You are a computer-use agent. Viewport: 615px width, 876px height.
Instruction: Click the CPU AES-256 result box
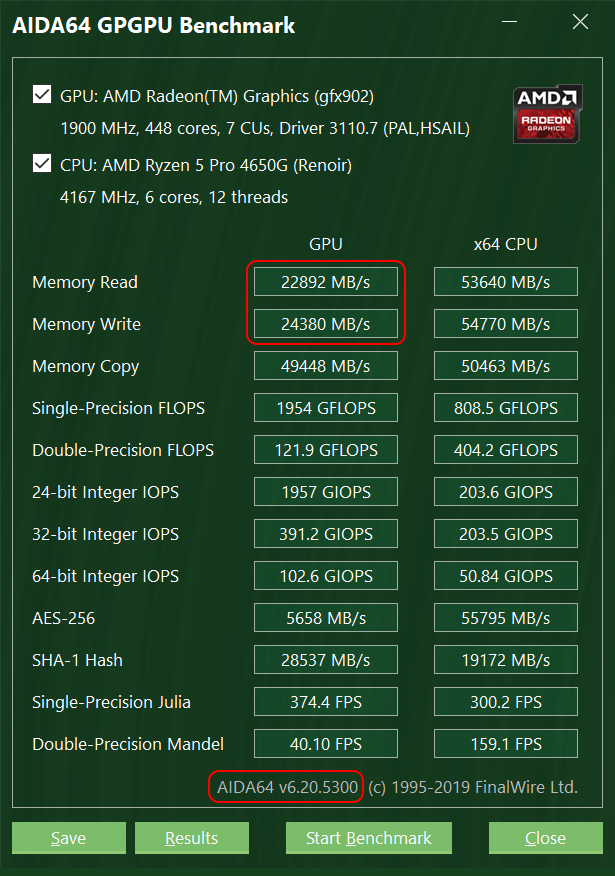[506, 618]
